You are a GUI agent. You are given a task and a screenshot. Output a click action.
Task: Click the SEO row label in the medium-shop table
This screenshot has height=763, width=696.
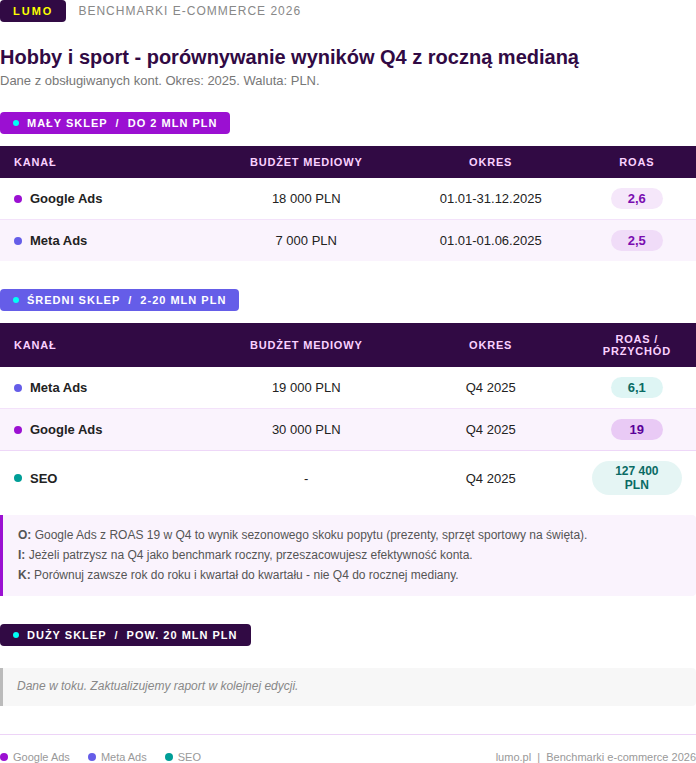[x=44, y=478]
